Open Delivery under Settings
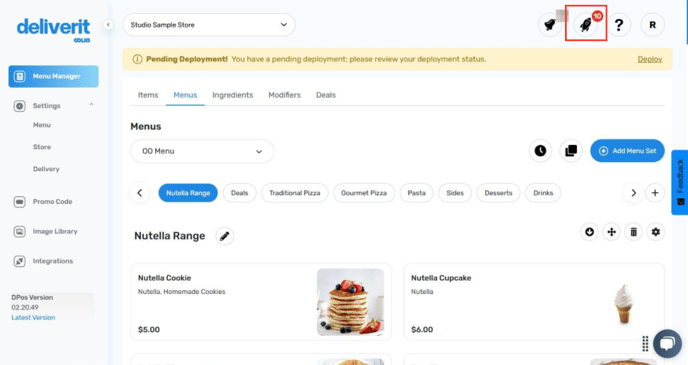 pyautogui.click(x=46, y=169)
